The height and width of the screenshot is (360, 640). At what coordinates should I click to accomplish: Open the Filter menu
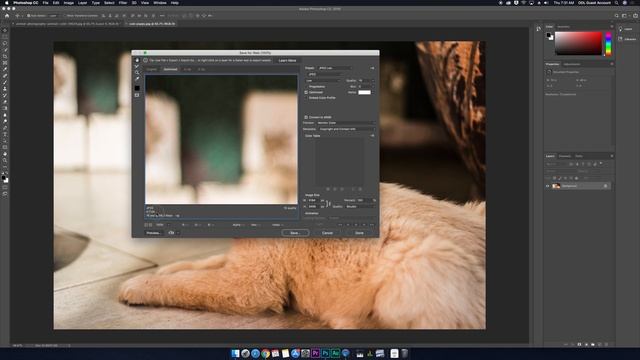pos(122,3)
